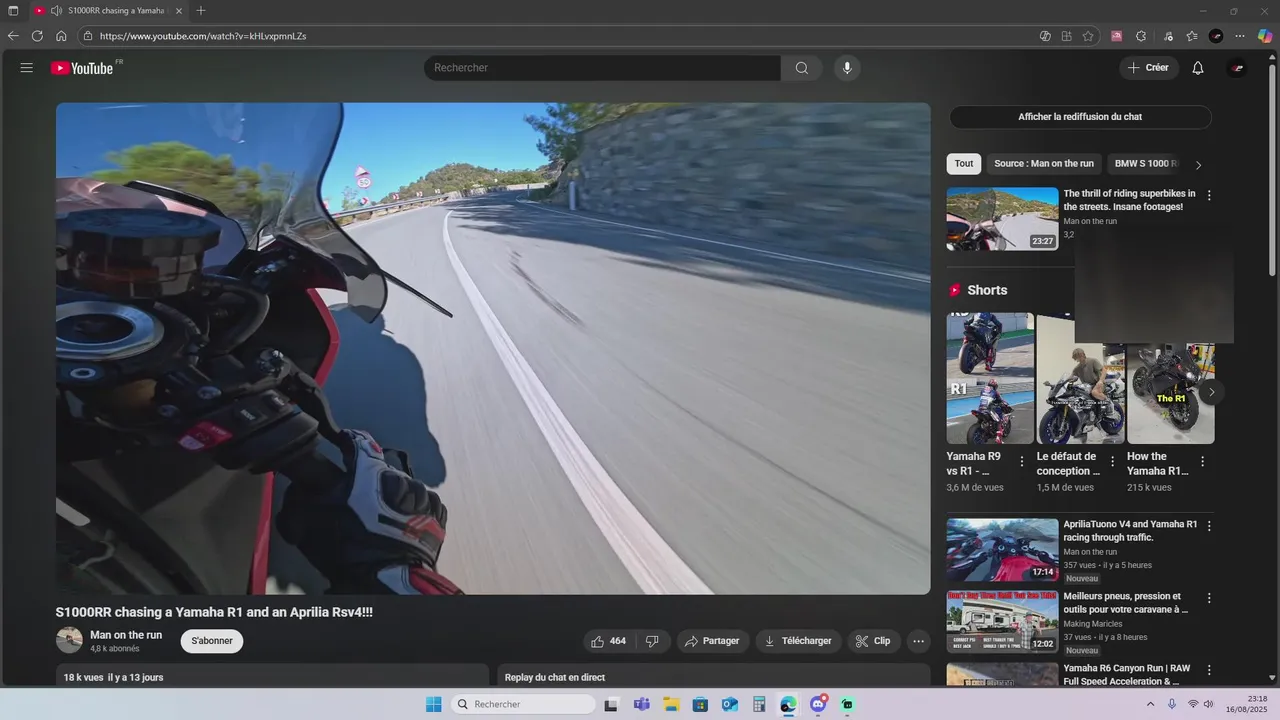
Task: Open the Créer menu button
Action: click(1148, 68)
